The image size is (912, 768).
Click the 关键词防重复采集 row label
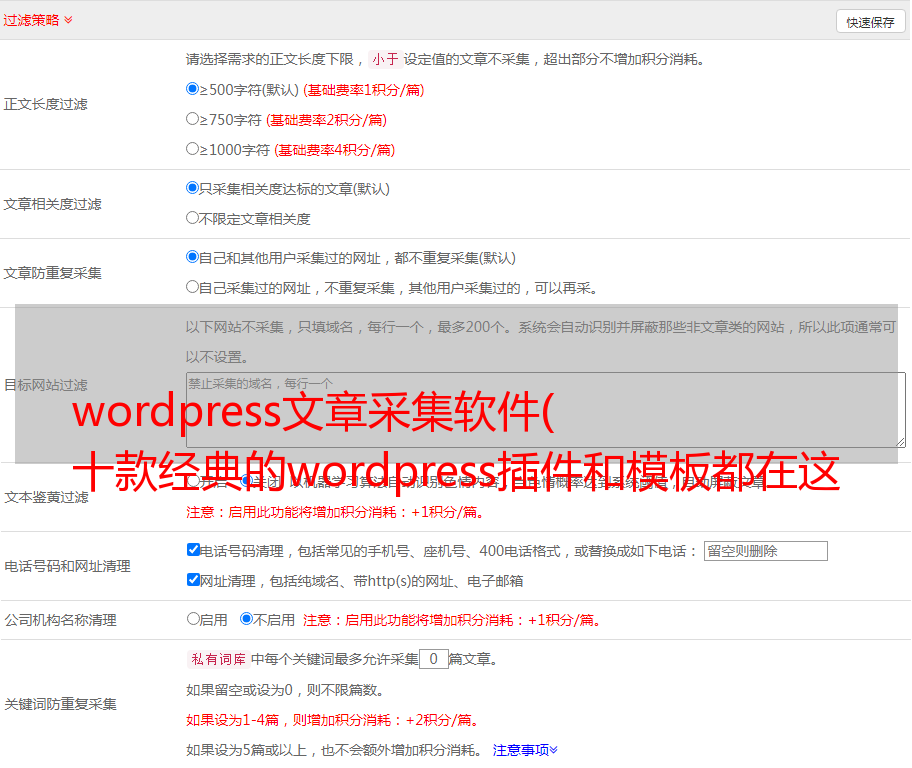[60, 705]
